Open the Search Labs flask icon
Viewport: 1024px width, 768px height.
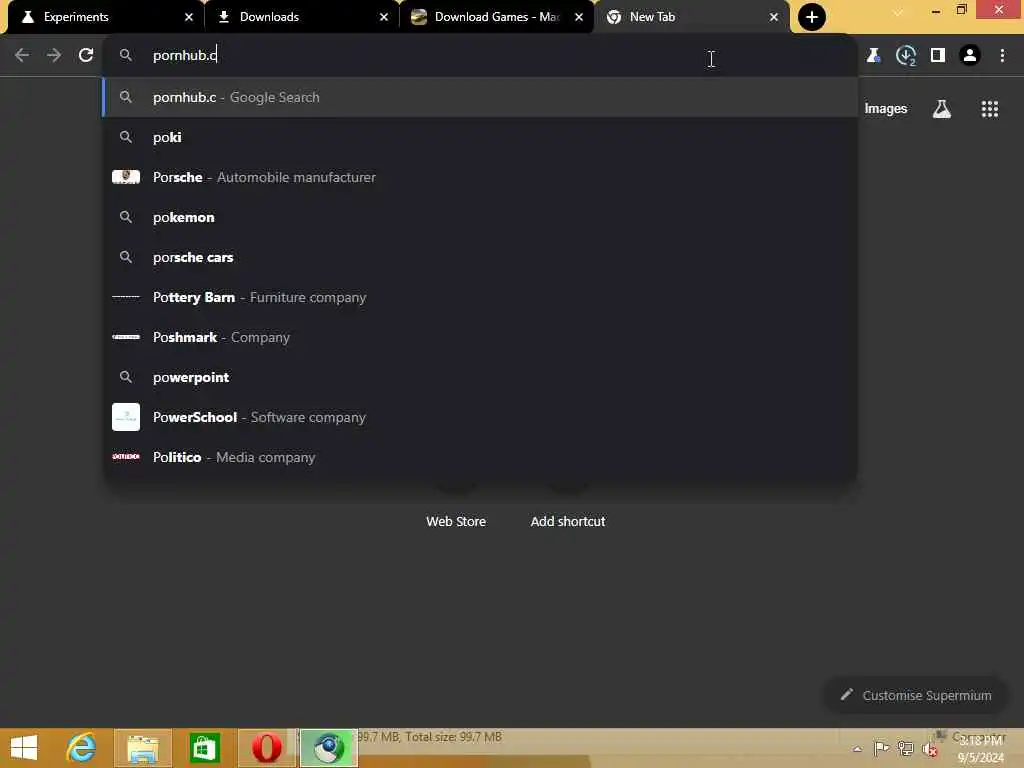pos(941,108)
